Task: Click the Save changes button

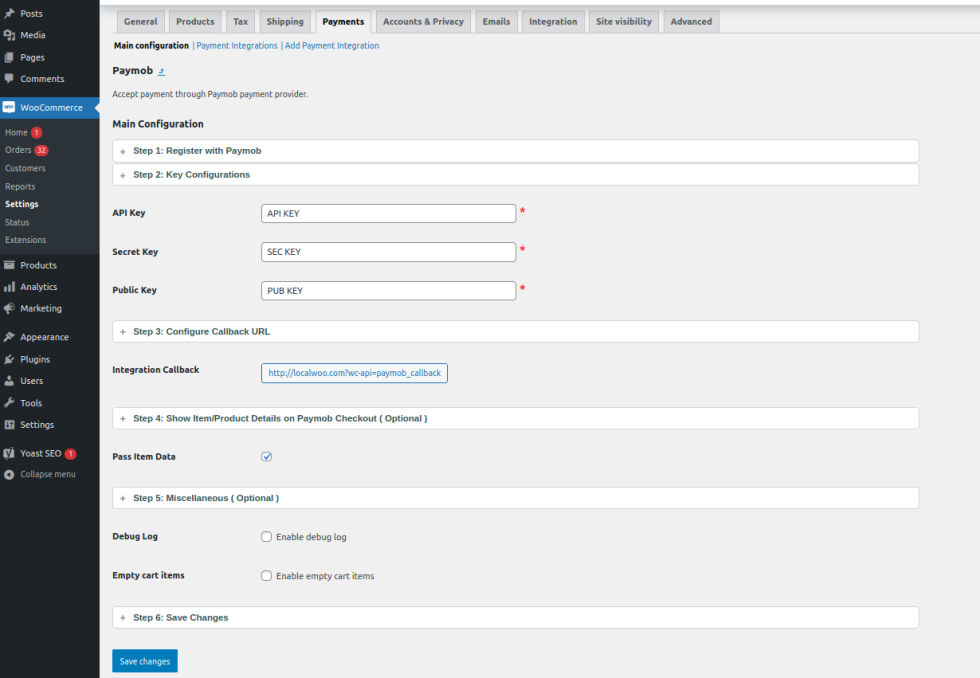Action: pos(145,661)
